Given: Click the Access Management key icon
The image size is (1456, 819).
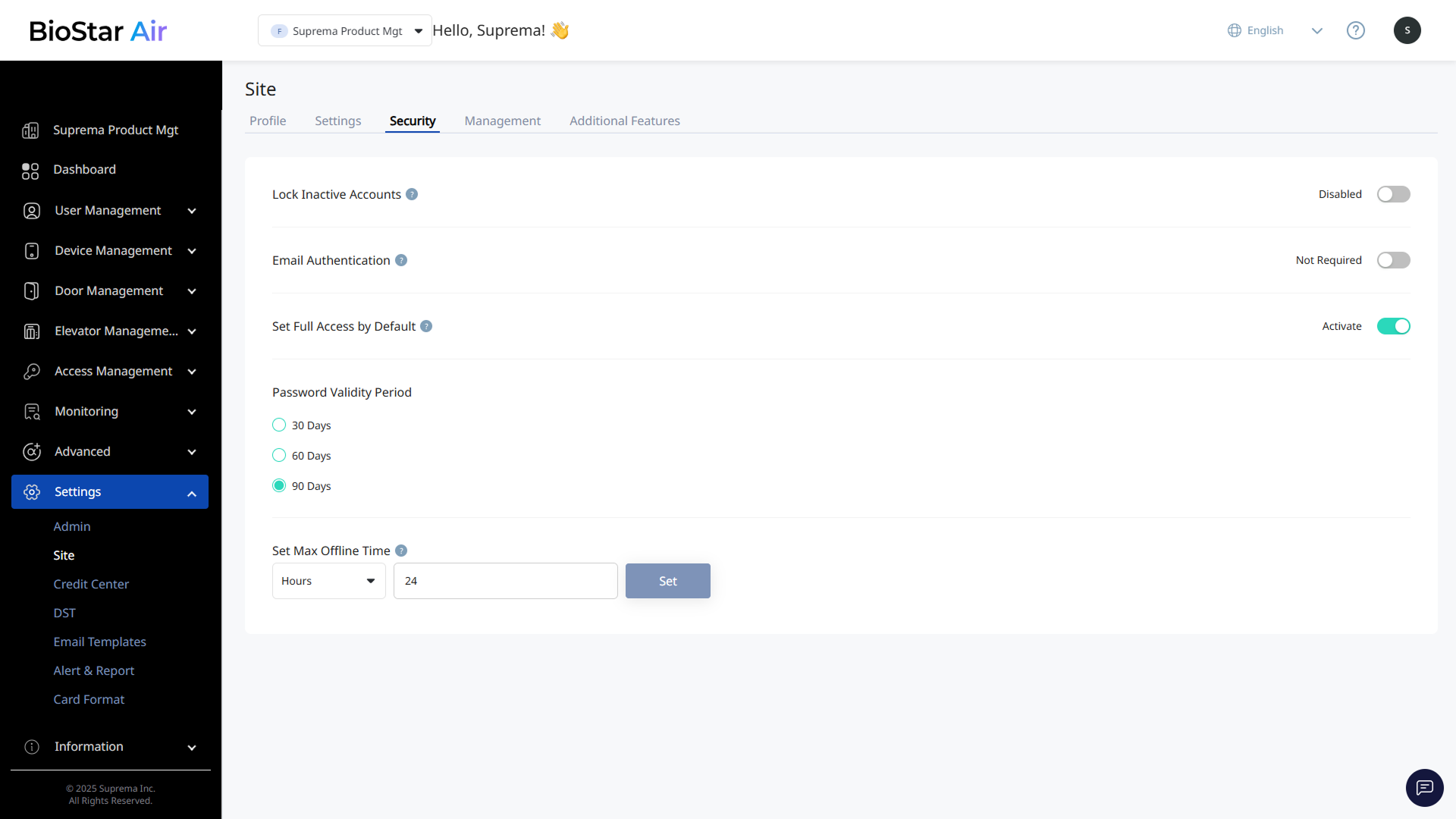Looking at the screenshot, I should click(x=31, y=372).
